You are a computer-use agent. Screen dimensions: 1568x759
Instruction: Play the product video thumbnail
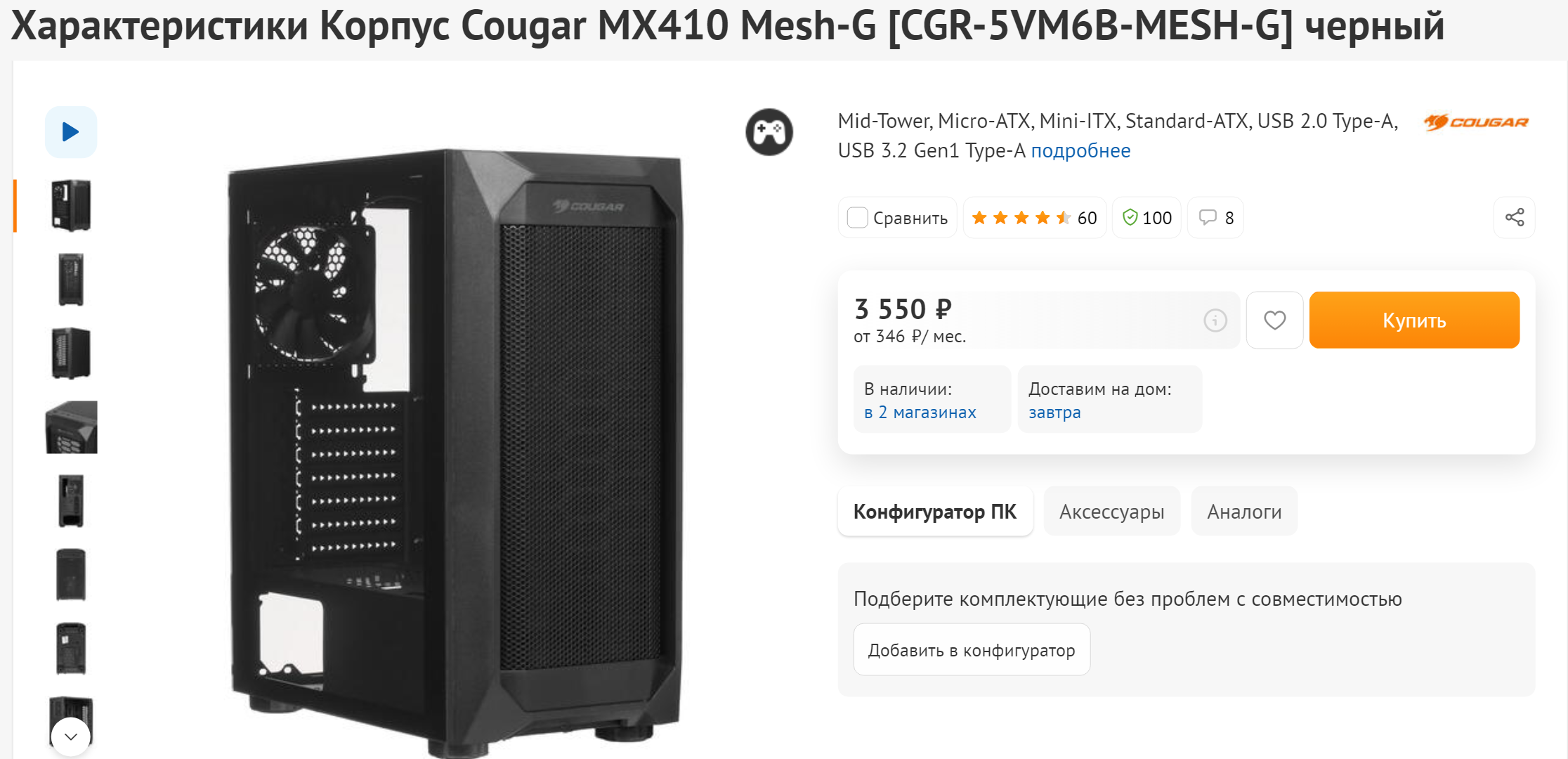pos(71,132)
